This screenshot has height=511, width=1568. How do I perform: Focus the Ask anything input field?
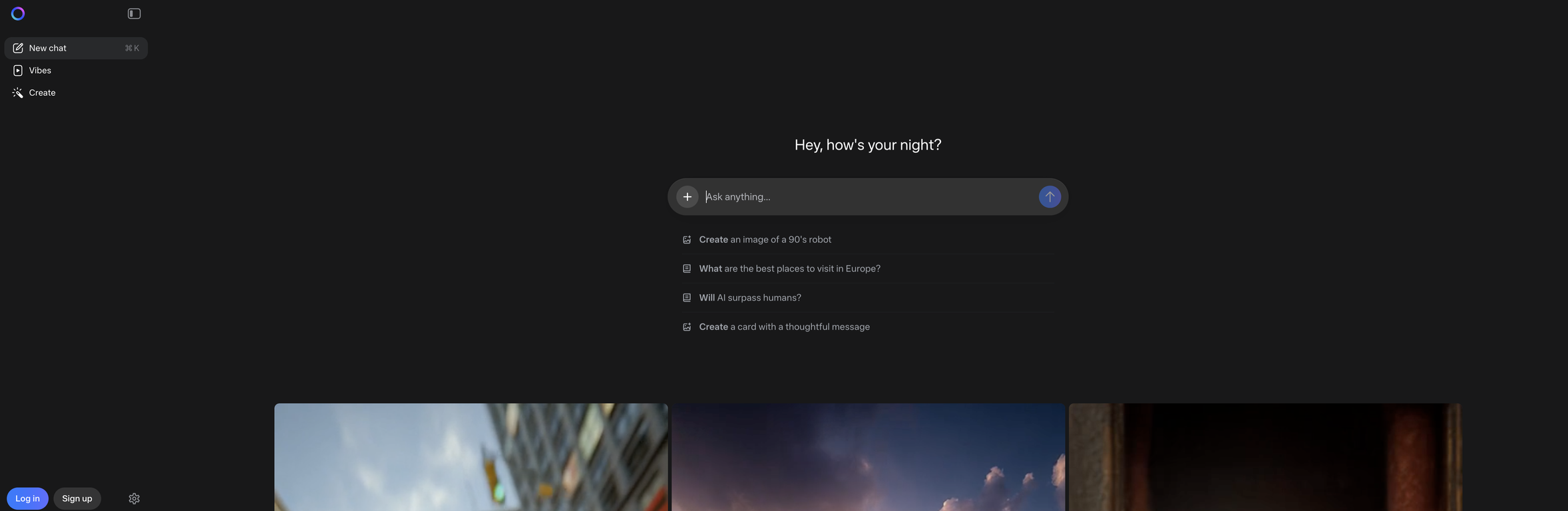[865, 196]
